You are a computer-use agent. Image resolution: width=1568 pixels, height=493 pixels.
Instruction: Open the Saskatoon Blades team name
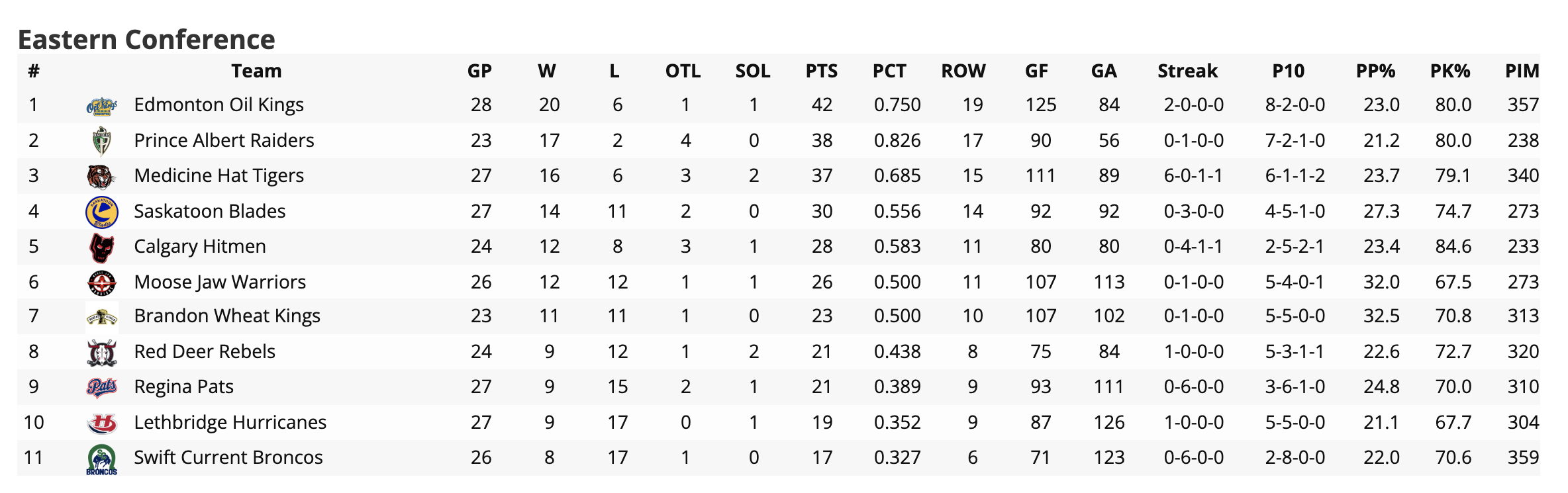coord(209,211)
